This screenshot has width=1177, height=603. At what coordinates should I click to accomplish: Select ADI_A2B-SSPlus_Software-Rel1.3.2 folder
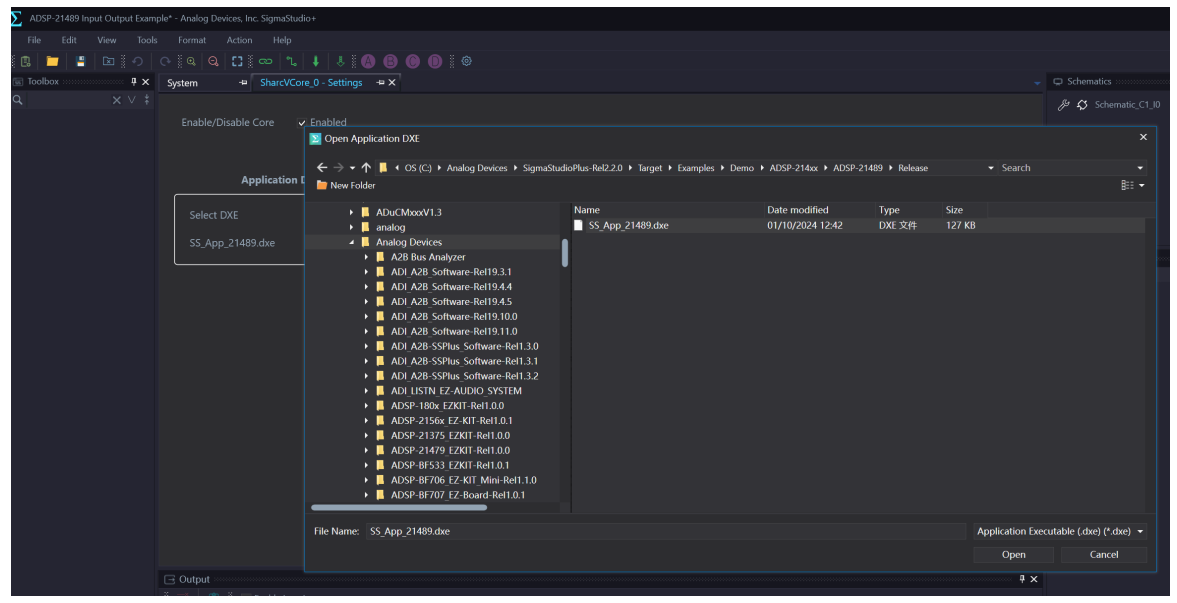click(x=464, y=376)
